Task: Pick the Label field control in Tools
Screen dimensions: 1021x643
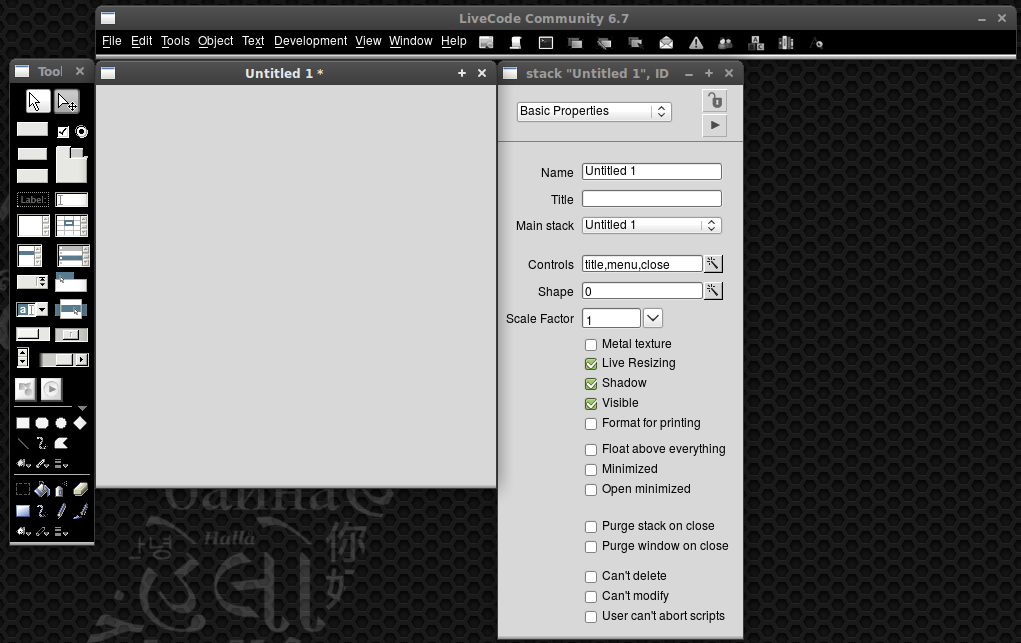Action: (33, 200)
